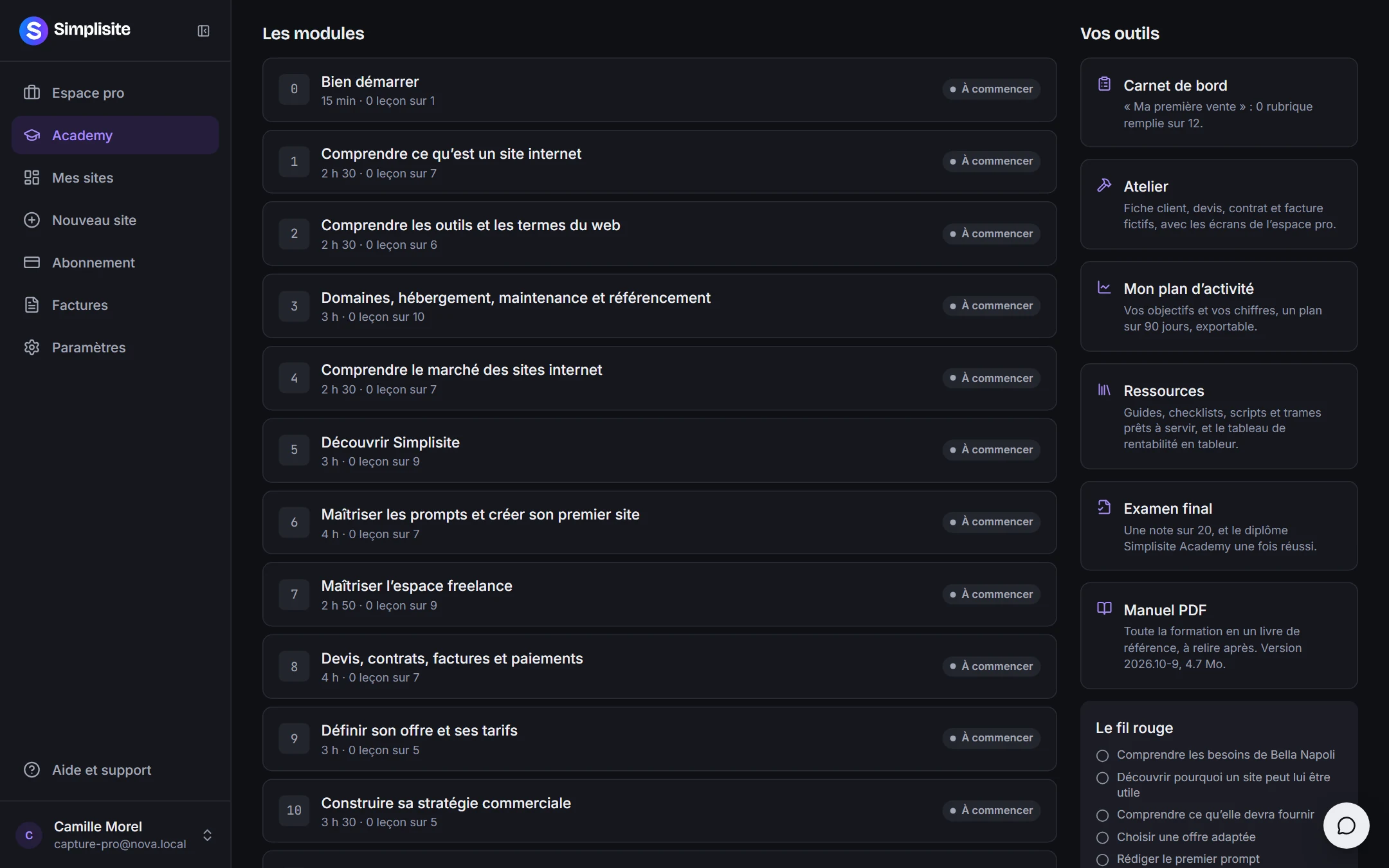The width and height of the screenshot is (1389, 868).
Task: Open 'Maîtriser les prompts et créer son premier site'
Action: [x=659, y=523]
